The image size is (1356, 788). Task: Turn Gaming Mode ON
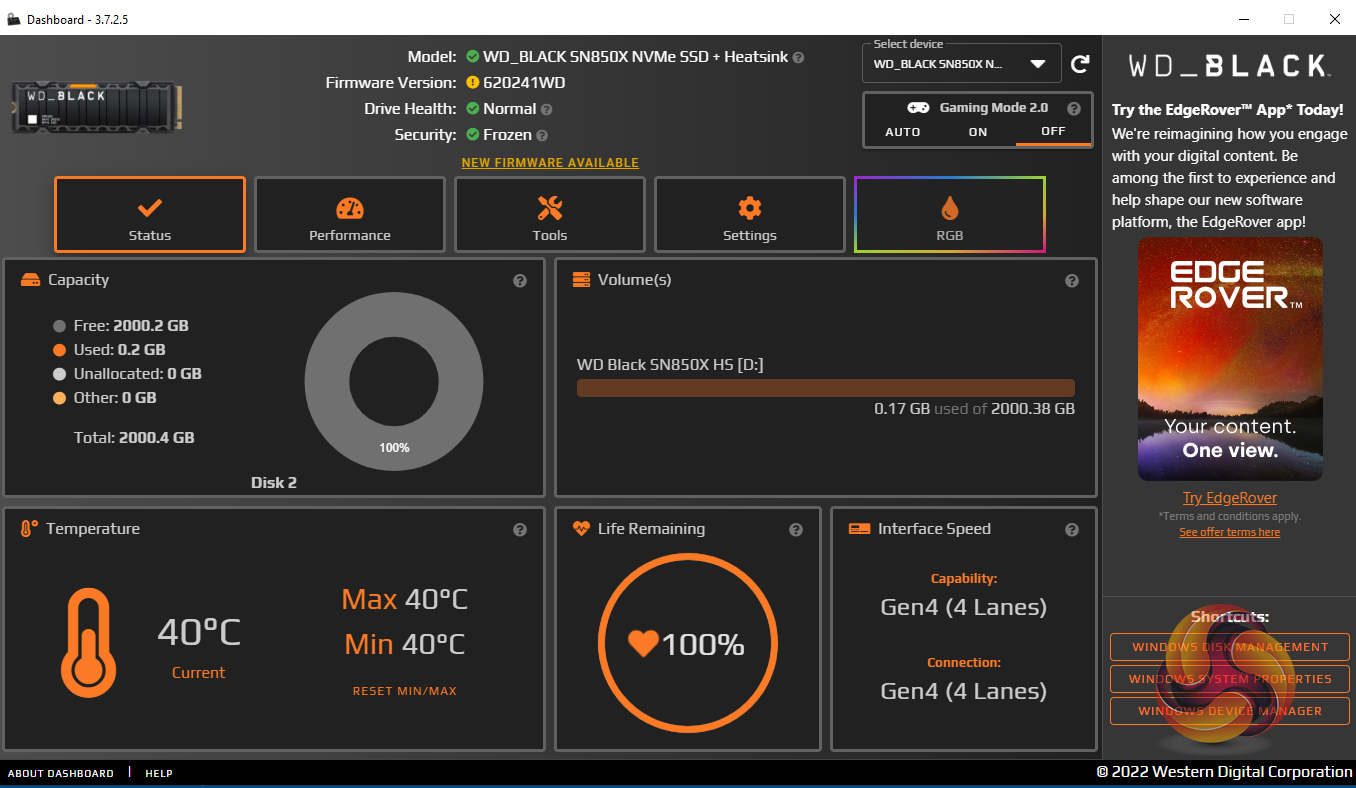[x=978, y=132]
